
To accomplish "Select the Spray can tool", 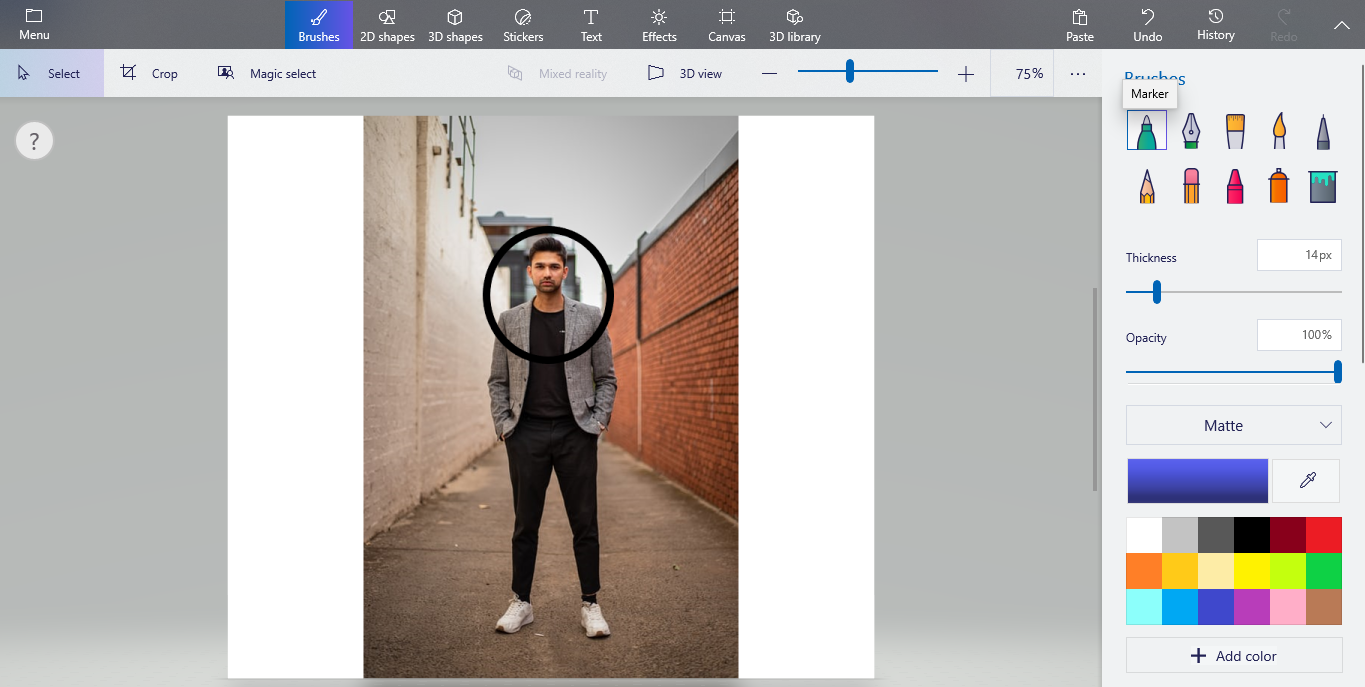I will 1278,185.
